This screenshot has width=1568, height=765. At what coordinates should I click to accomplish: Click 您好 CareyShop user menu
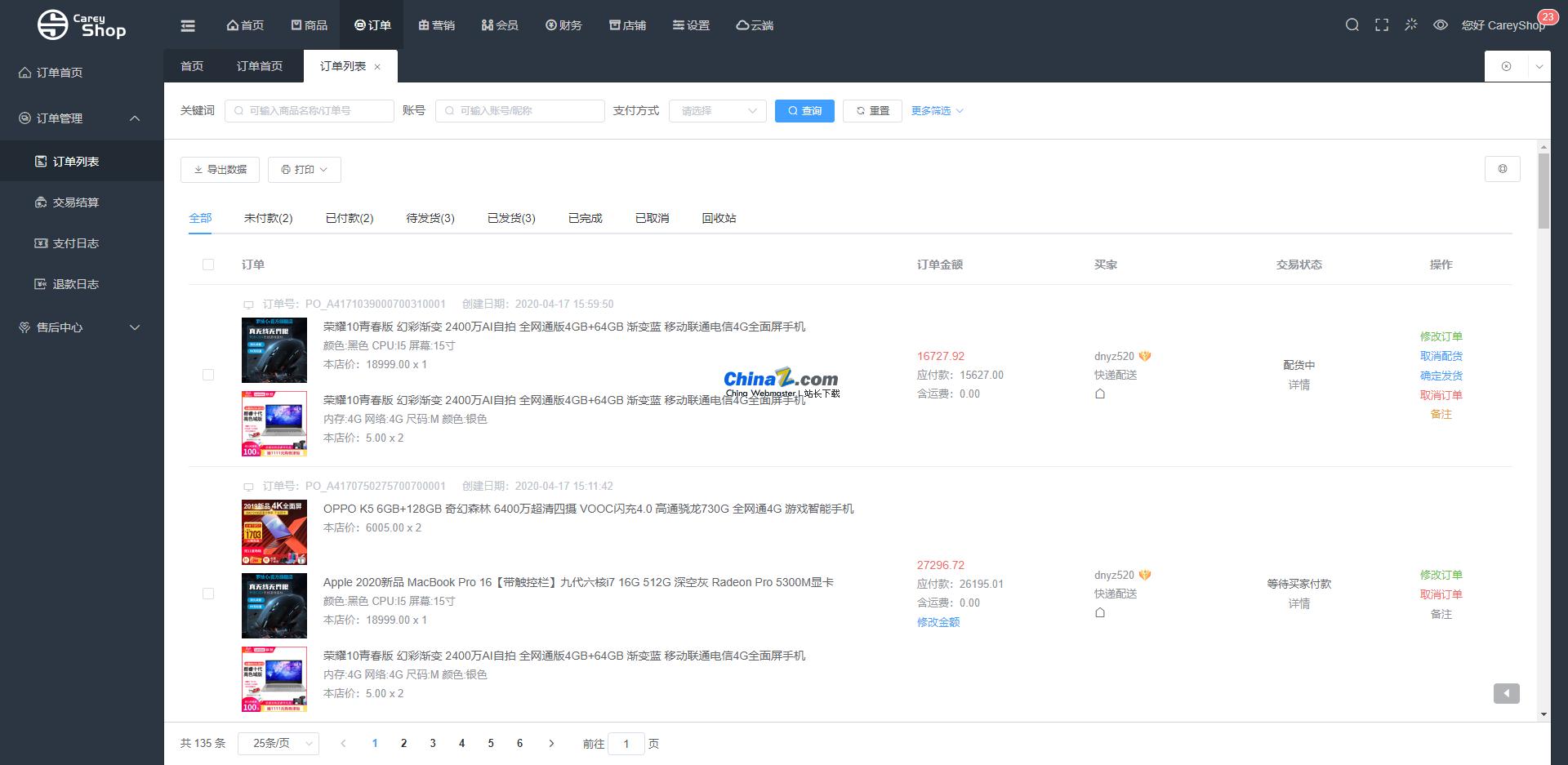1503,25
